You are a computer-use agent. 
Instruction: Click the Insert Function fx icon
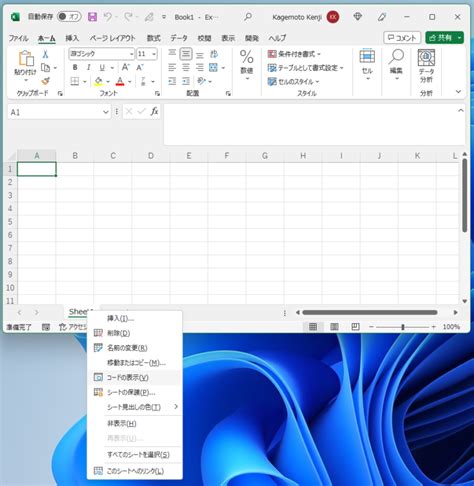pos(154,112)
